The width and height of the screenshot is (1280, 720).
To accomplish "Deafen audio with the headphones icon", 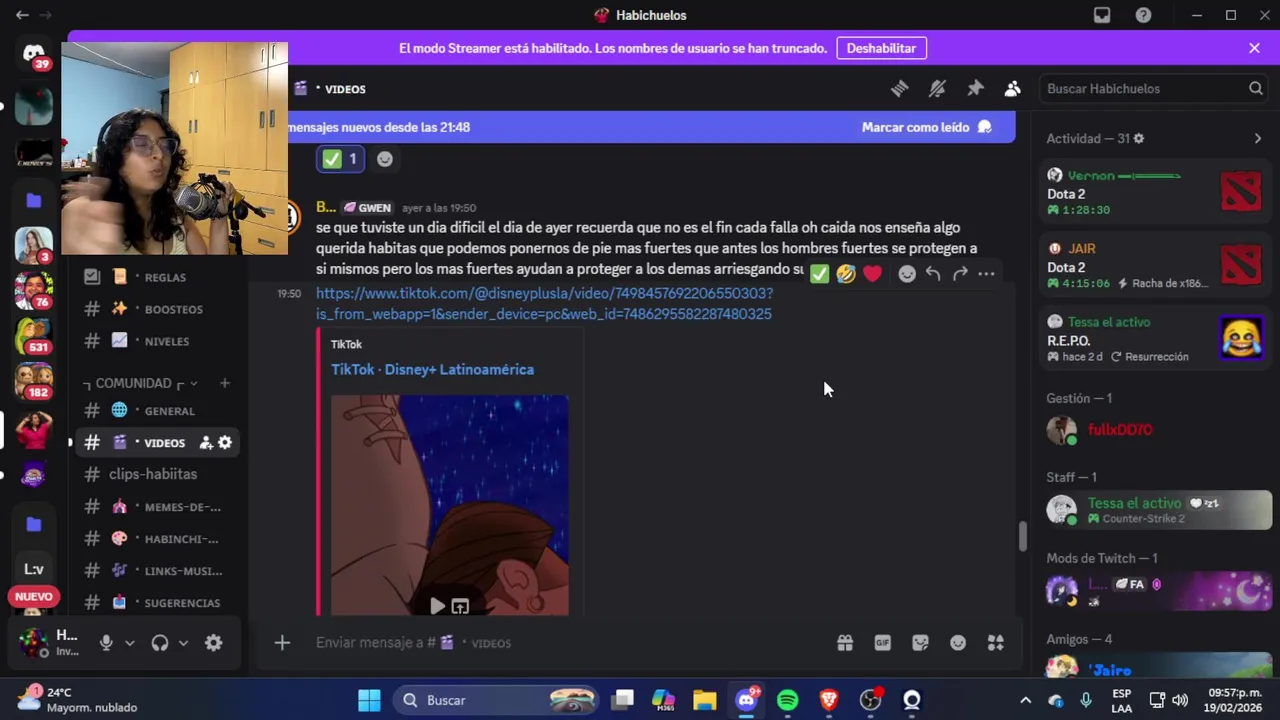I will pyautogui.click(x=160, y=643).
